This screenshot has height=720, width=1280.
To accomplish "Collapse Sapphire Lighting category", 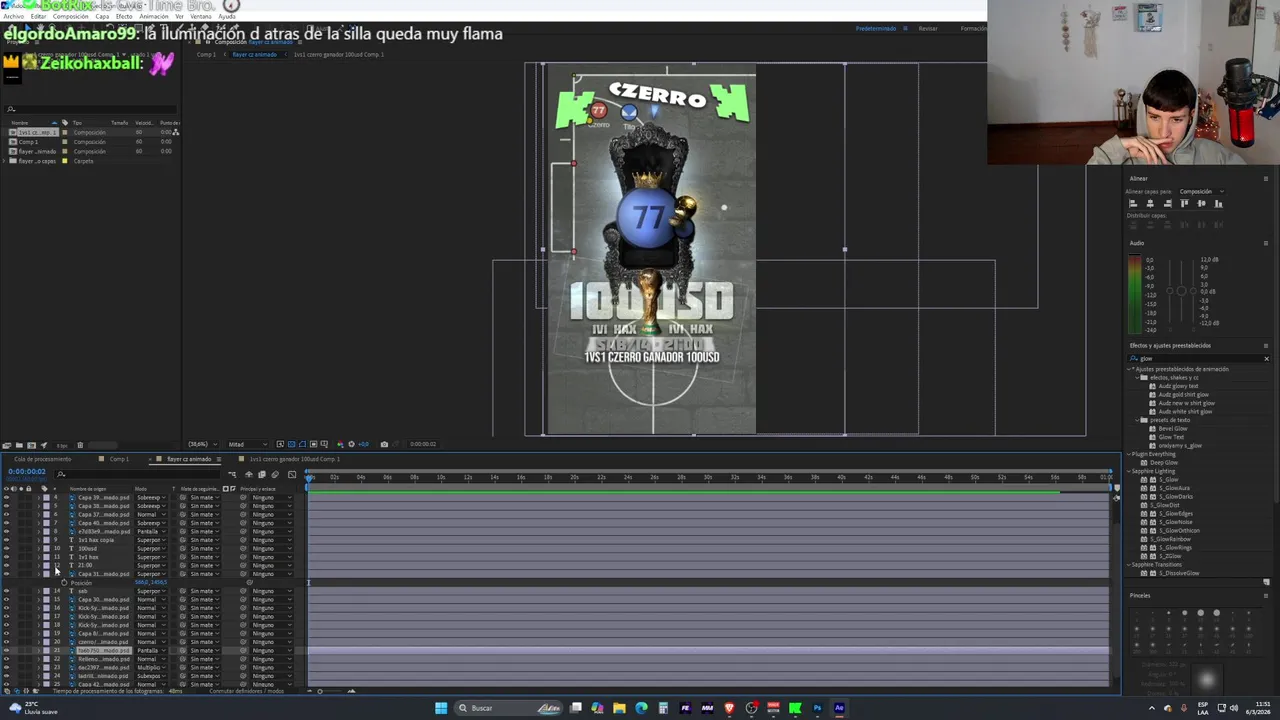I will coord(1129,471).
